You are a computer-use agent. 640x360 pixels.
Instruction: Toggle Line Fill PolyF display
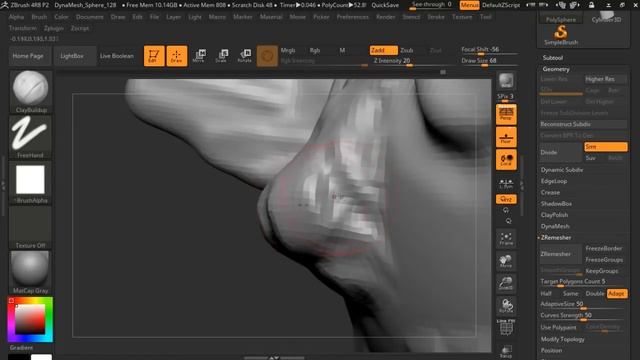pyautogui.click(x=506, y=328)
